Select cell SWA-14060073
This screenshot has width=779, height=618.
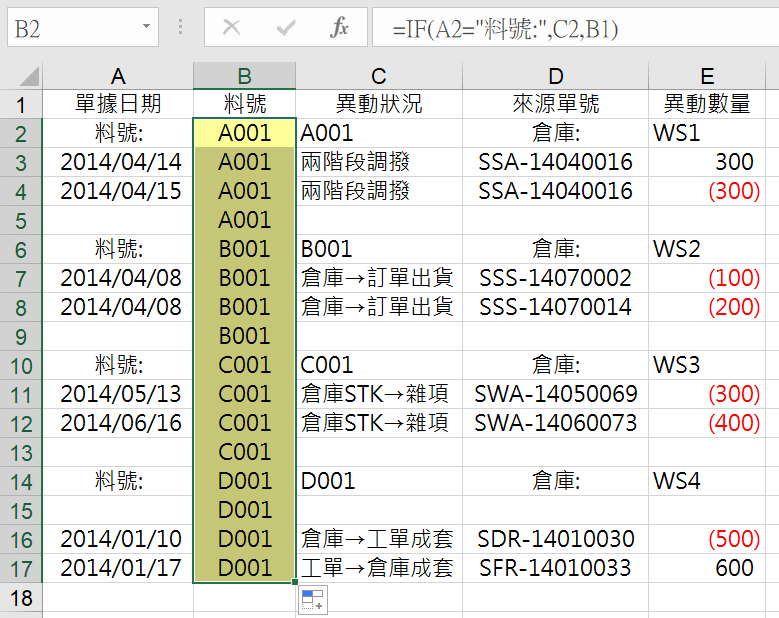555,423
